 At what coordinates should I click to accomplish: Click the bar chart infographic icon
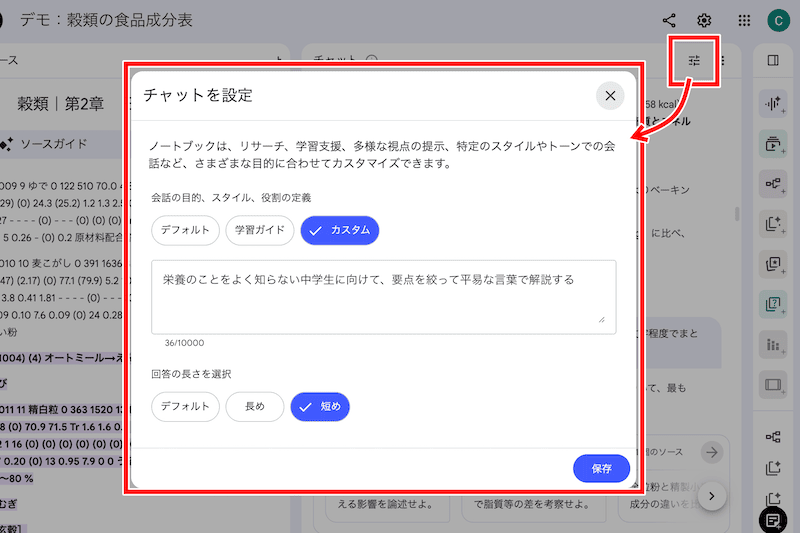point(772,344)
